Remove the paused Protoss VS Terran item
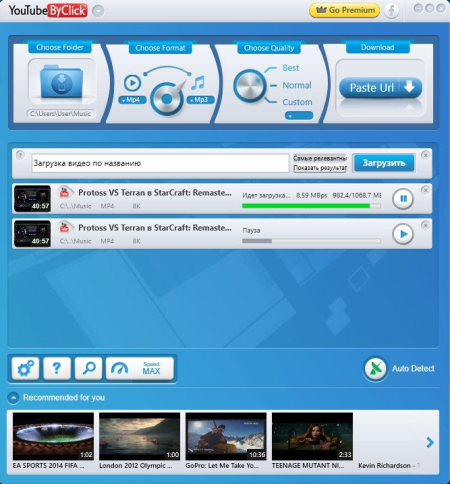 click(425, 225)
